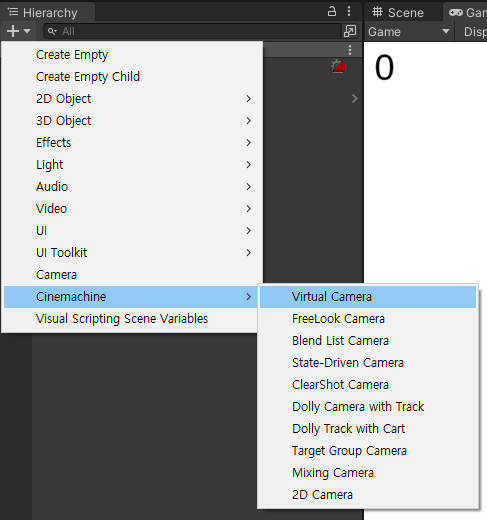Open the Game view mode dropdown
The width and height of the screenshot is (487, 520).
point(409,32)
